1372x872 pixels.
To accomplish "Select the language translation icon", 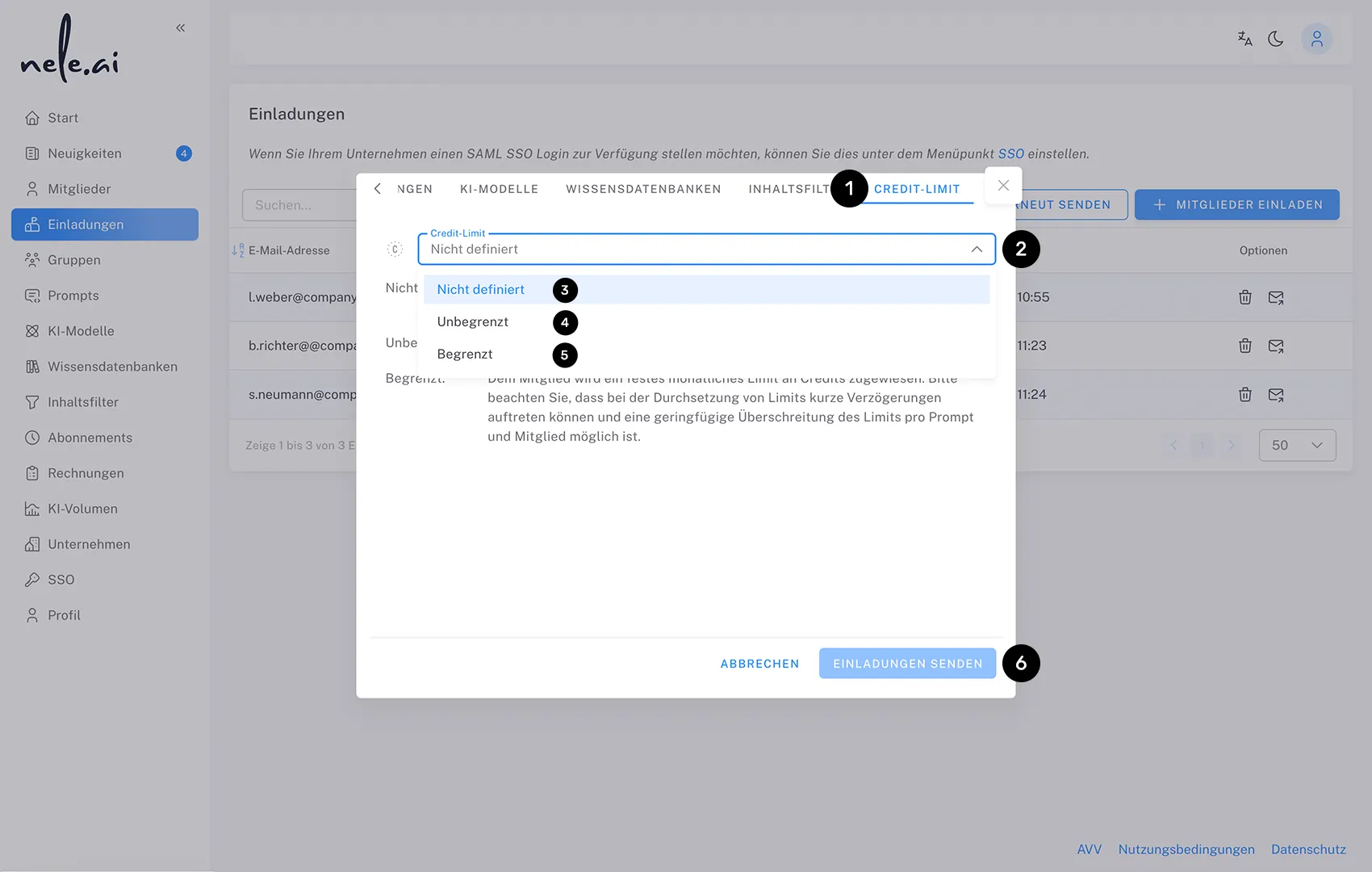I will [1244, 38].
